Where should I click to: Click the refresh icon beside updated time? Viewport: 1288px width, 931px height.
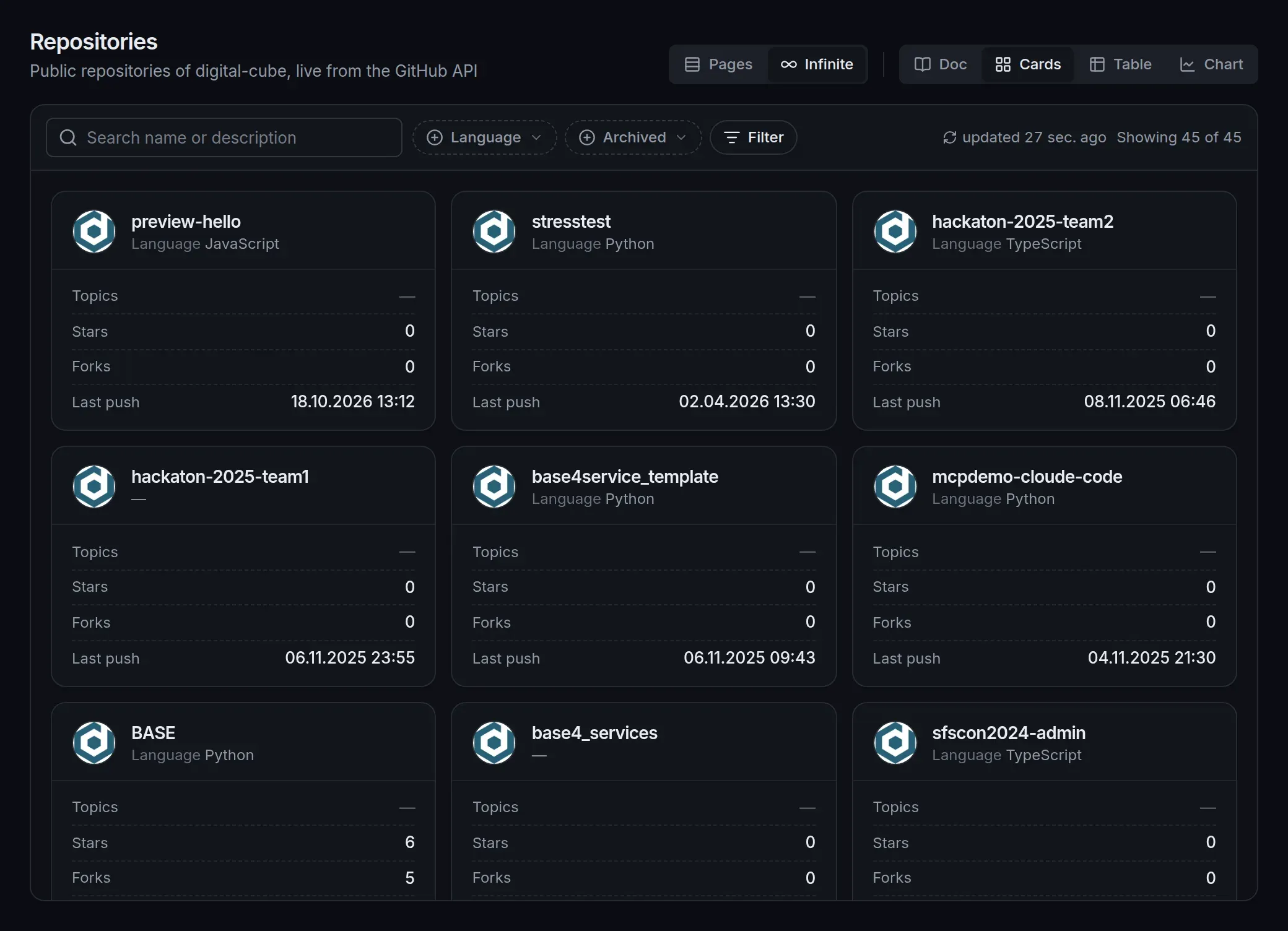(x=949, y=137)
